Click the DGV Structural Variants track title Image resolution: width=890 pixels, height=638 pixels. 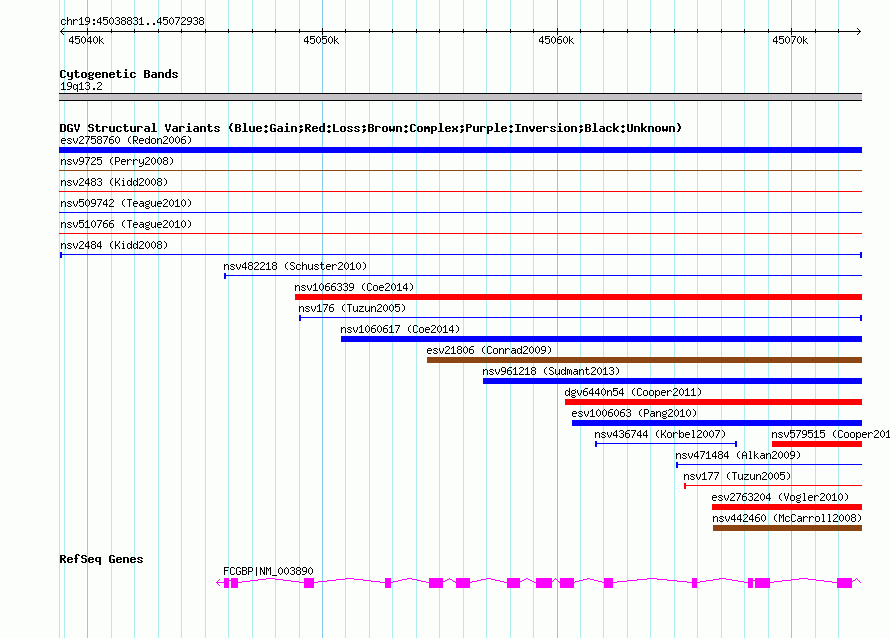(x=370, y=128)
